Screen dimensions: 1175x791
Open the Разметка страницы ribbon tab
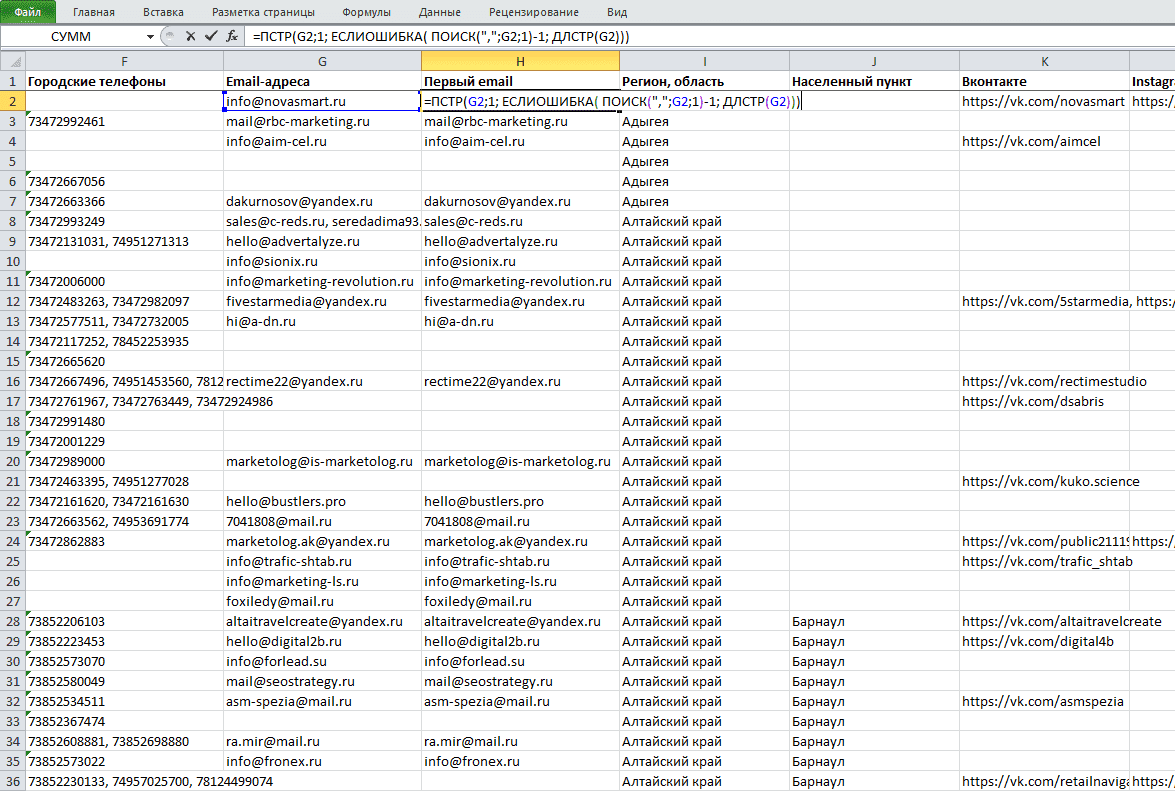click(263, 12)
